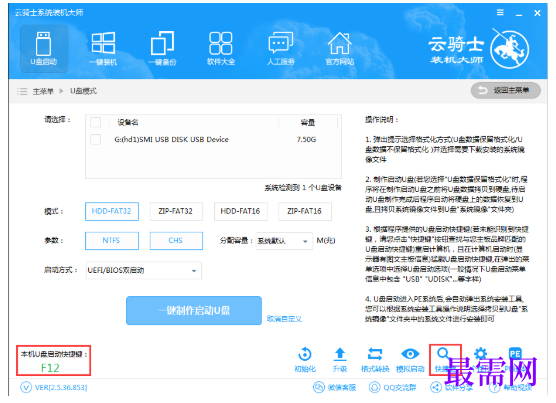The width and height of the screenshot is (556, 403).
Task: Open the 启动方式 UEFI/BIOS双启动 dropdown
Action: pos(144,270)
